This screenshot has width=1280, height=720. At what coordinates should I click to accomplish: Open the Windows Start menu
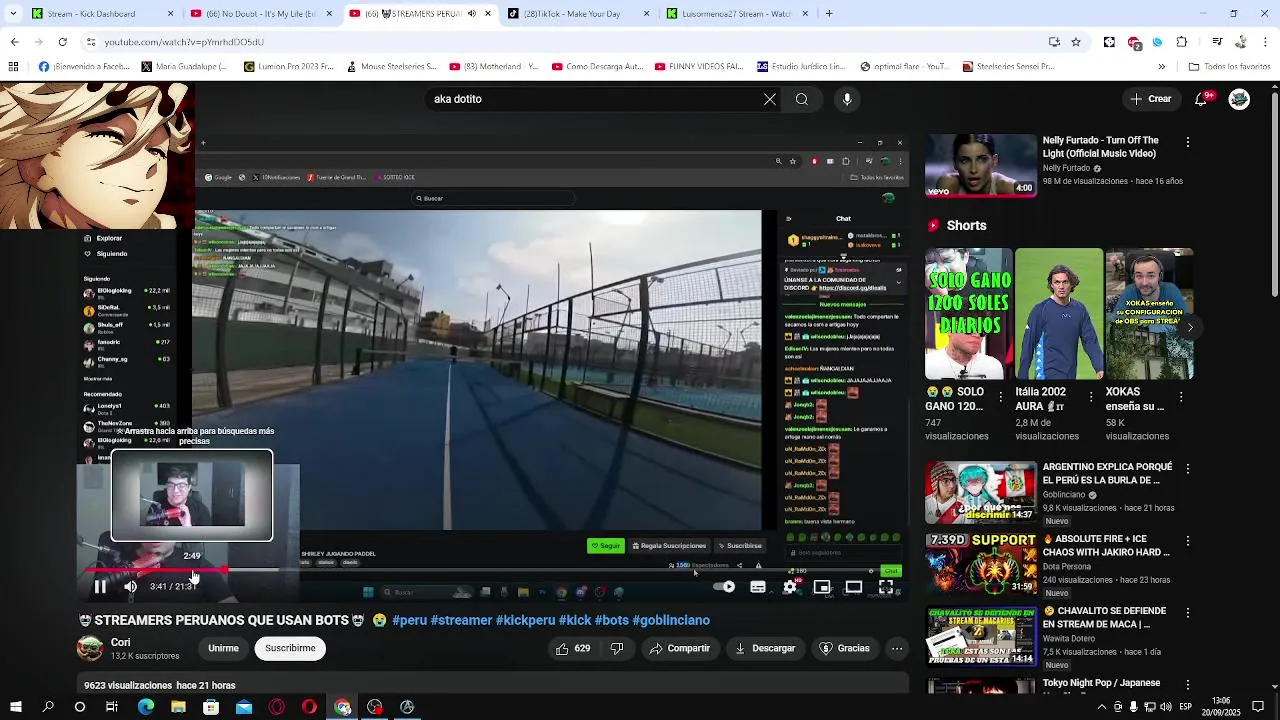coord(15,707)
